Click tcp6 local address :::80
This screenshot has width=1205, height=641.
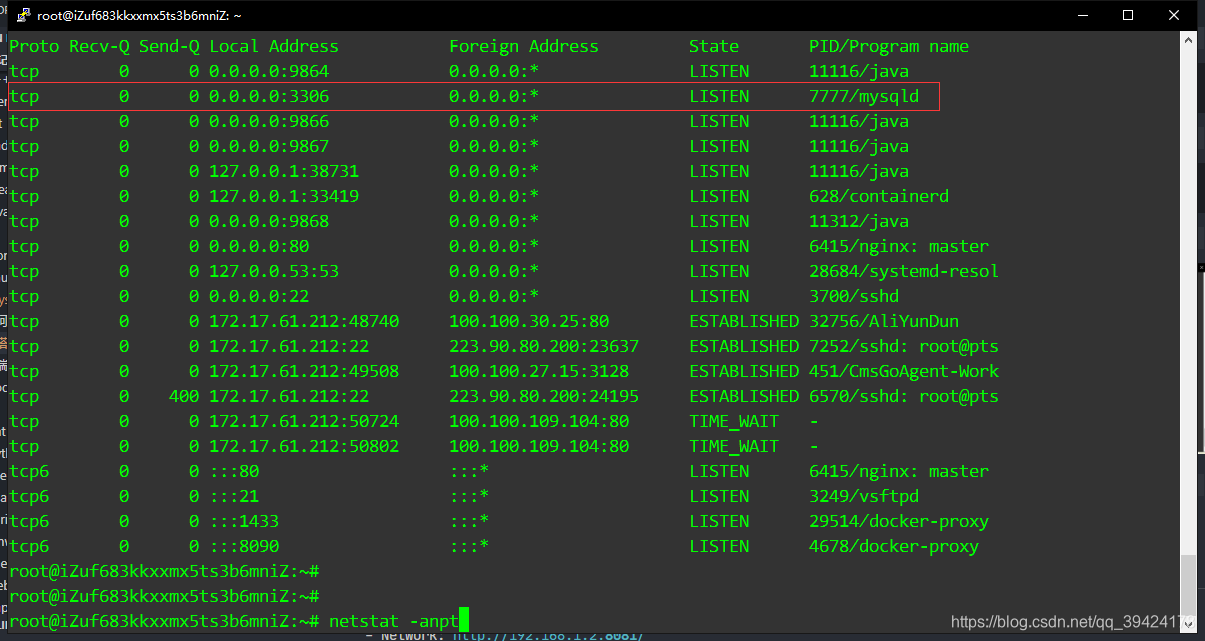pos(234,471)
